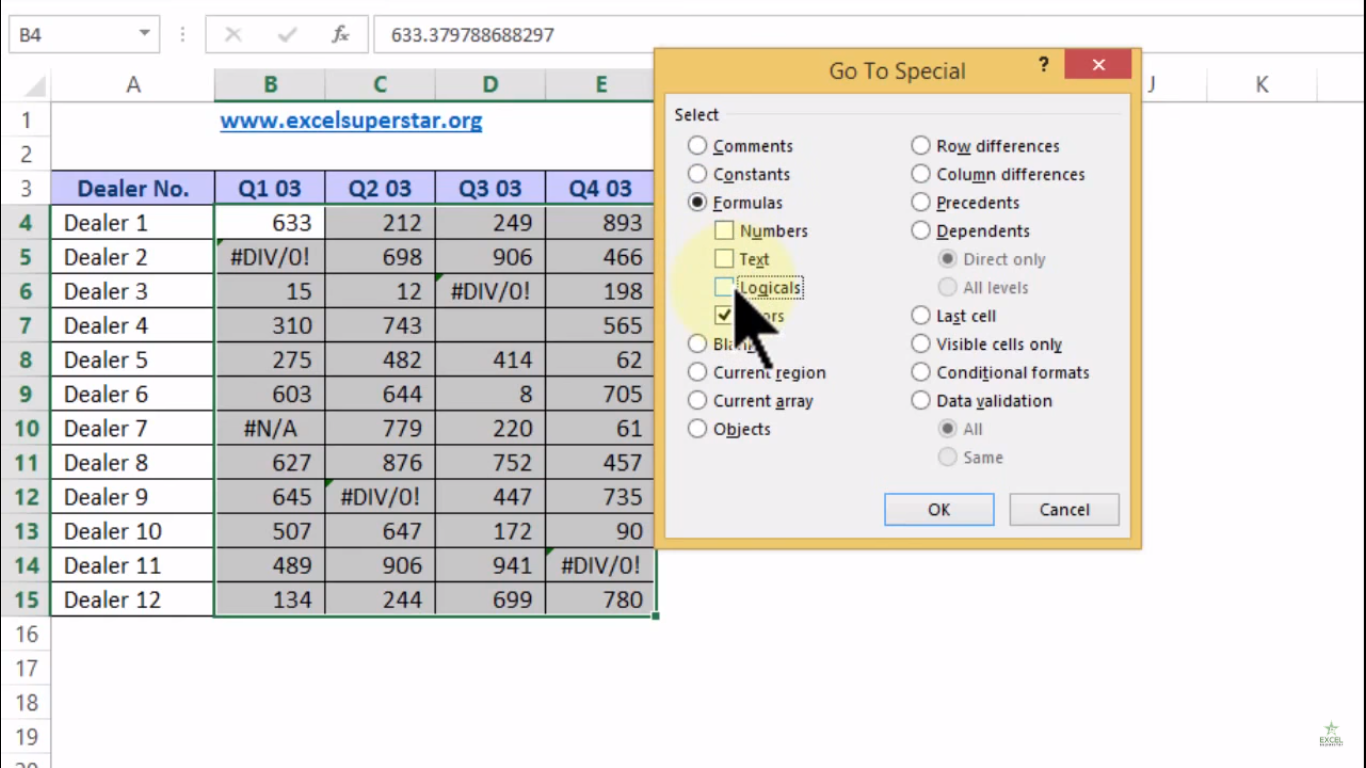Click the help question mark in dialog

[x=1044, y=65]
